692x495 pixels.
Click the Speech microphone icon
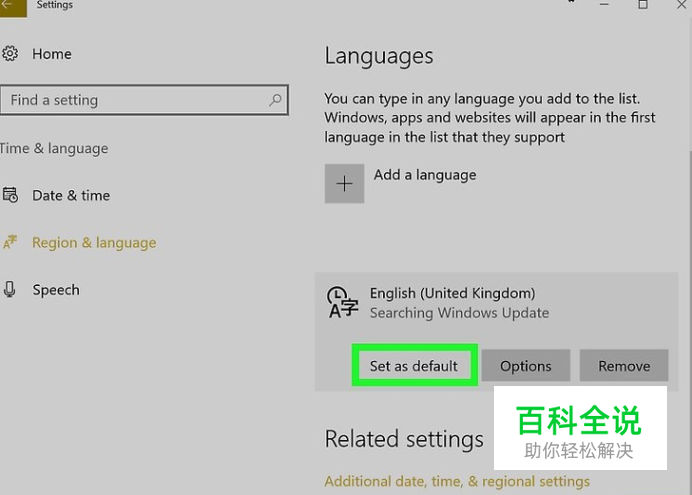pos(9,289)
